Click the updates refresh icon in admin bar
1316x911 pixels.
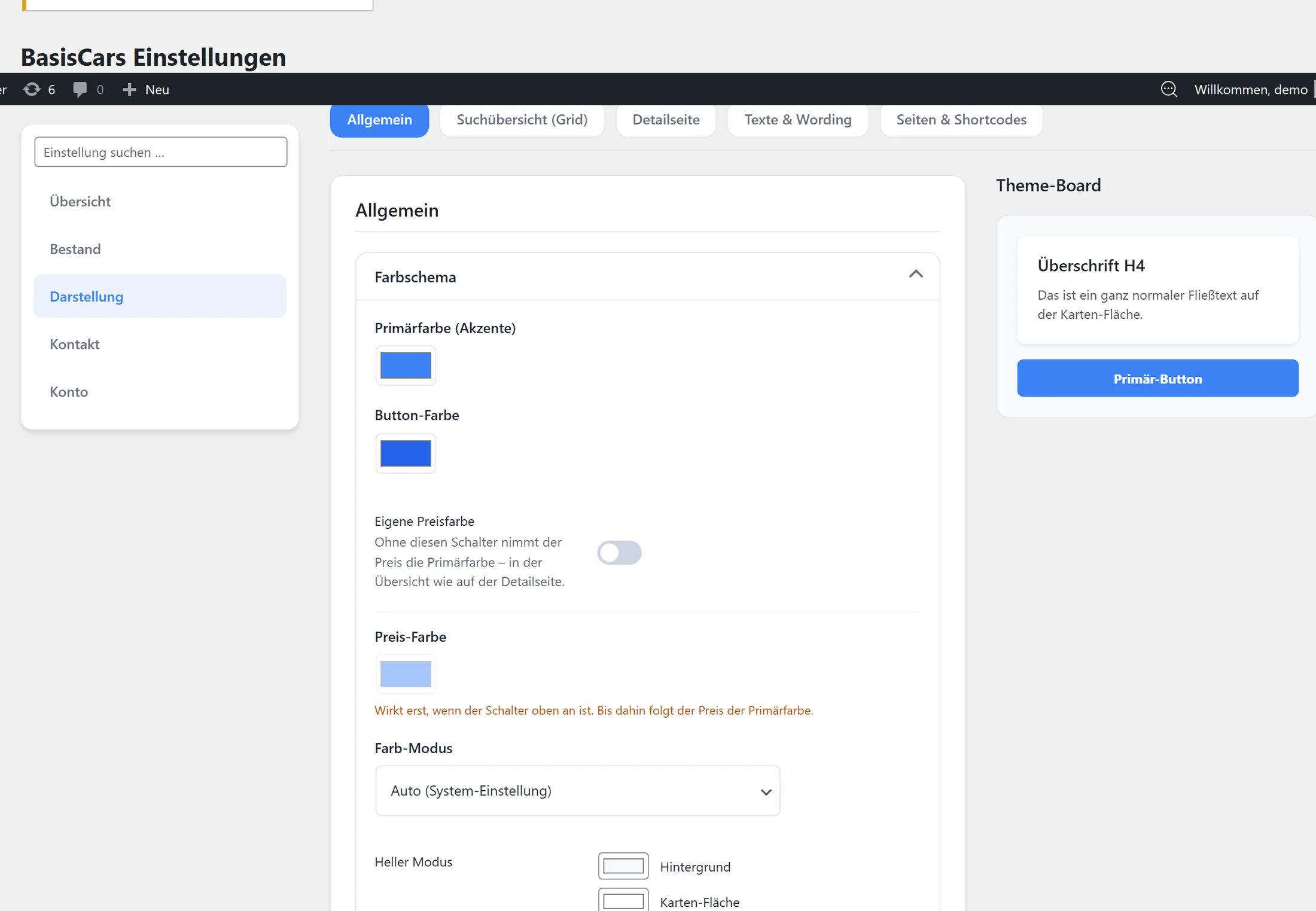pos(32,90)
